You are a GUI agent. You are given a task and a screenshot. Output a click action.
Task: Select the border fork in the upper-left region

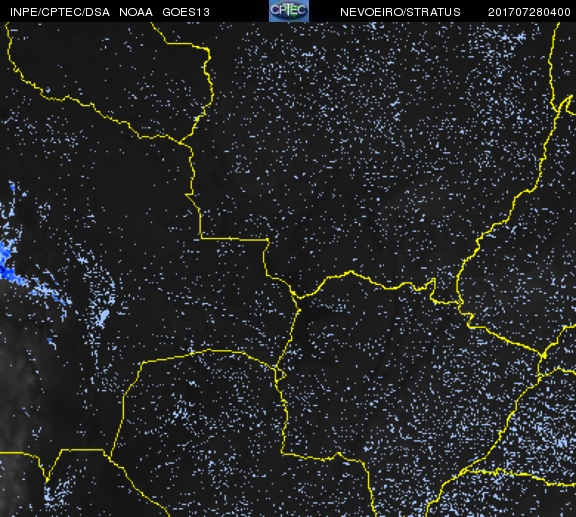(x=180, y=142)
